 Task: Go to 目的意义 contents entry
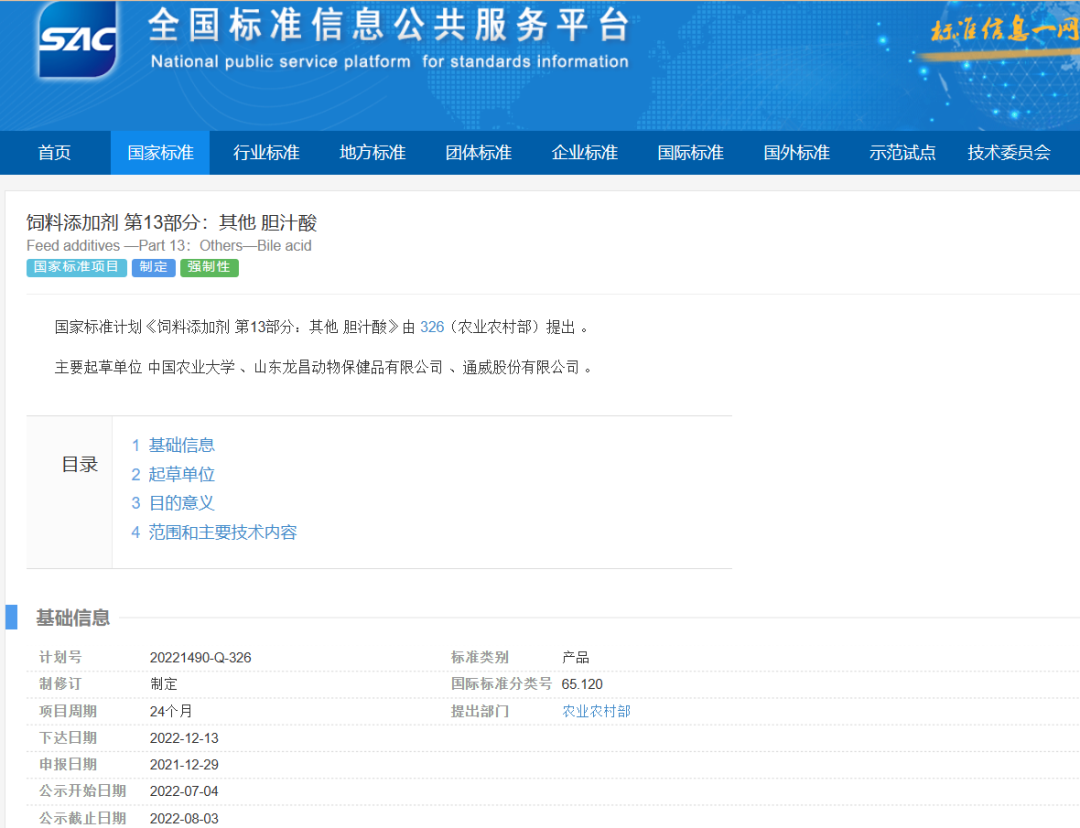pyautogui.click(x=181, y=503)
